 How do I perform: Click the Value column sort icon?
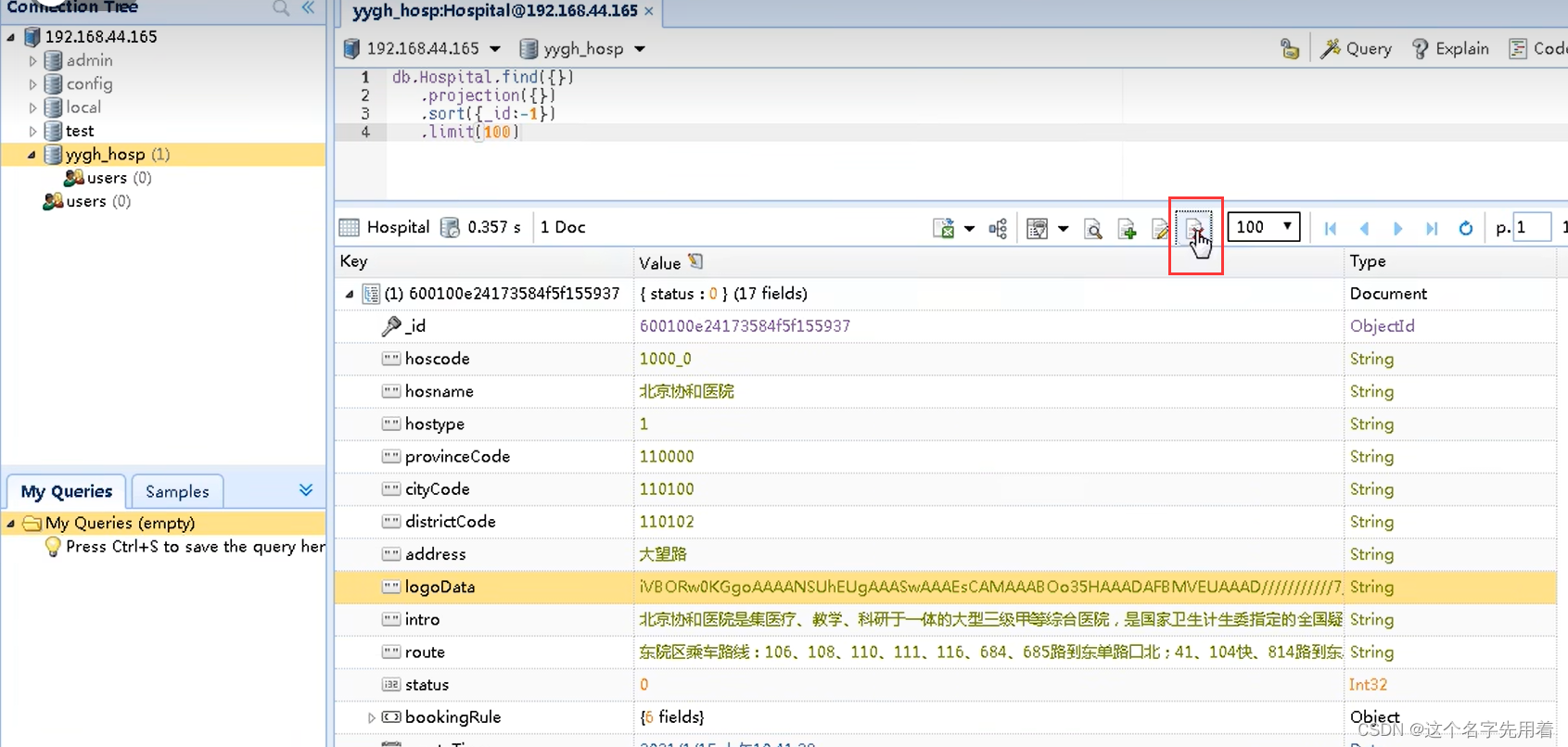pos(695,262)
